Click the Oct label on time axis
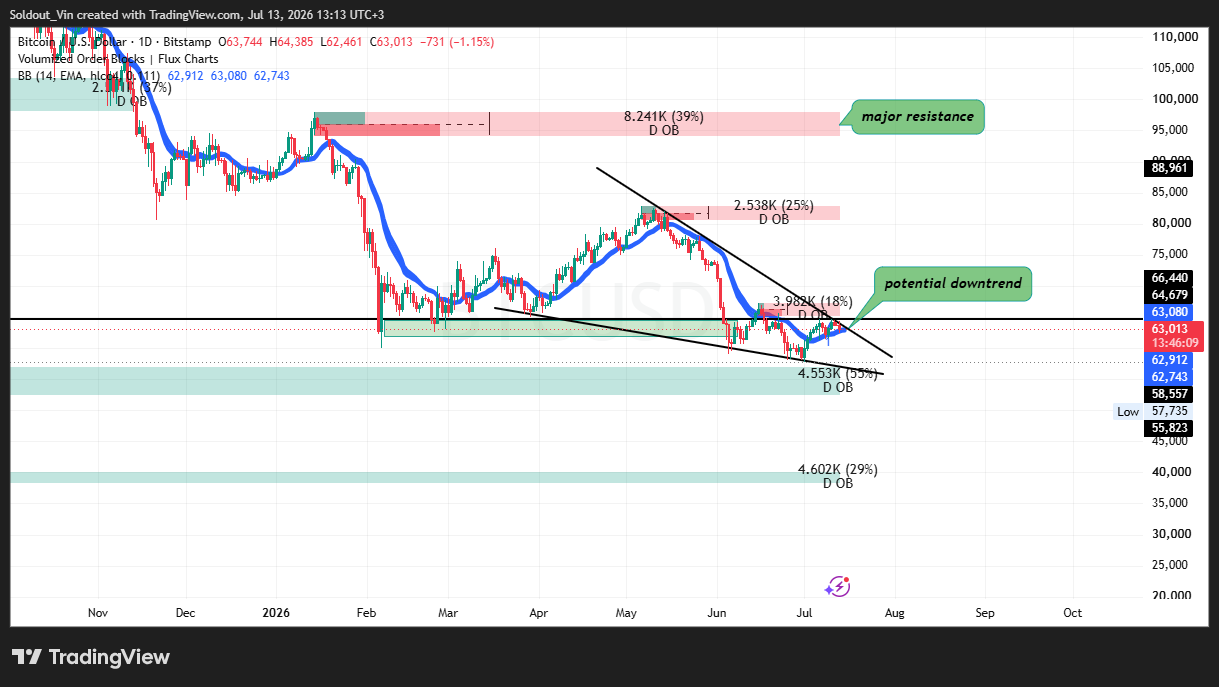The width and height of the screenshot is (1219, 687). tap(1073, 612)
